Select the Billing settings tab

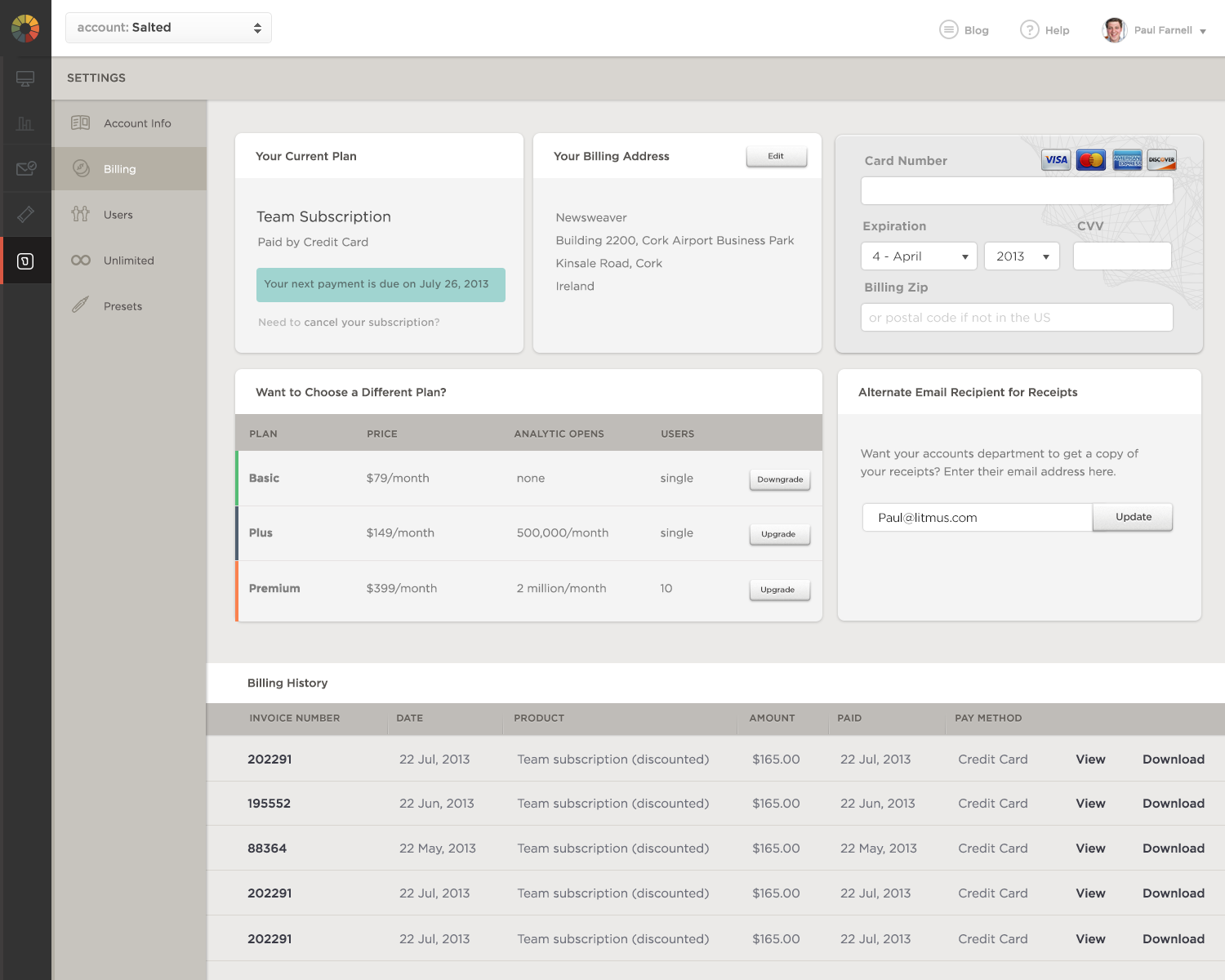(129, 169)
